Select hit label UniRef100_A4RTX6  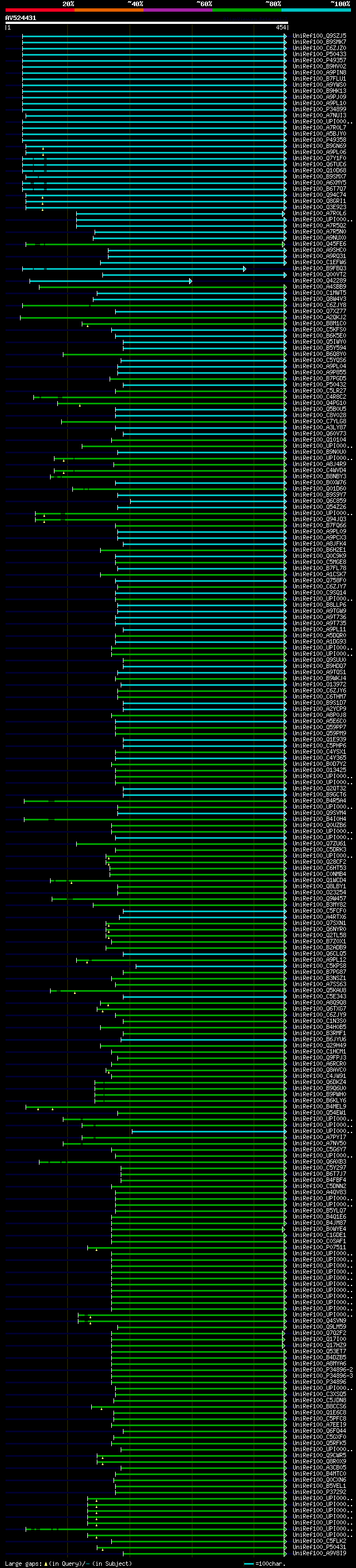pos(319,917)
